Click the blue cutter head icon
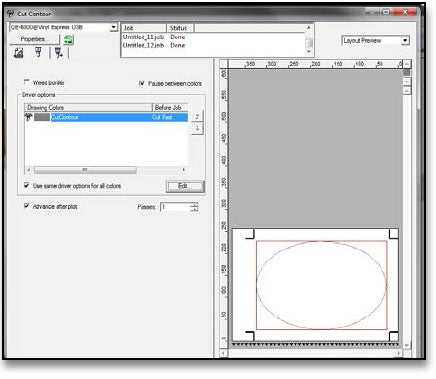Viewport: 436px width, 379px height. click(38, 52)
